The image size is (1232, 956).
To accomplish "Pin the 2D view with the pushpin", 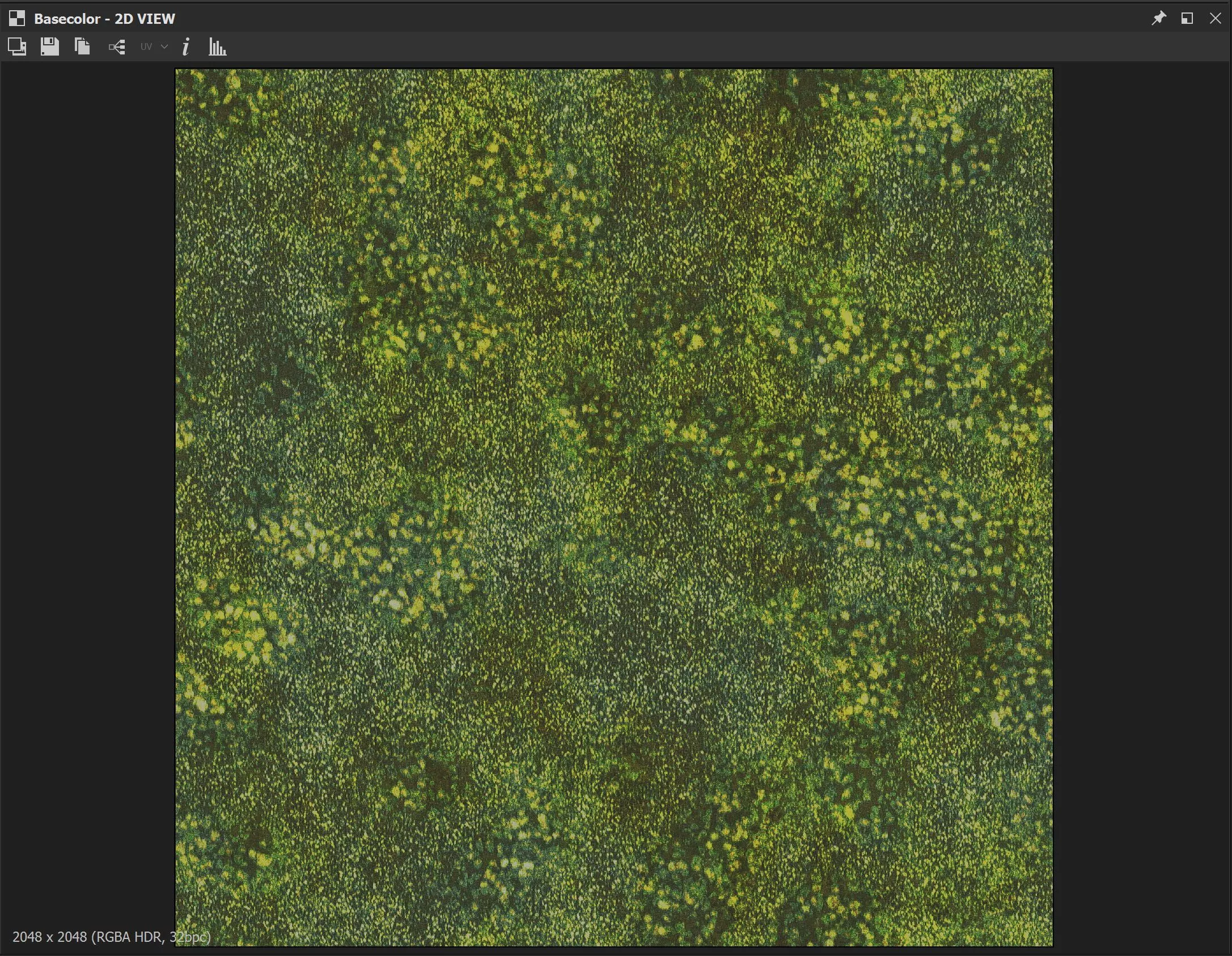I will pyautogui.click(x=1158, y=18).
